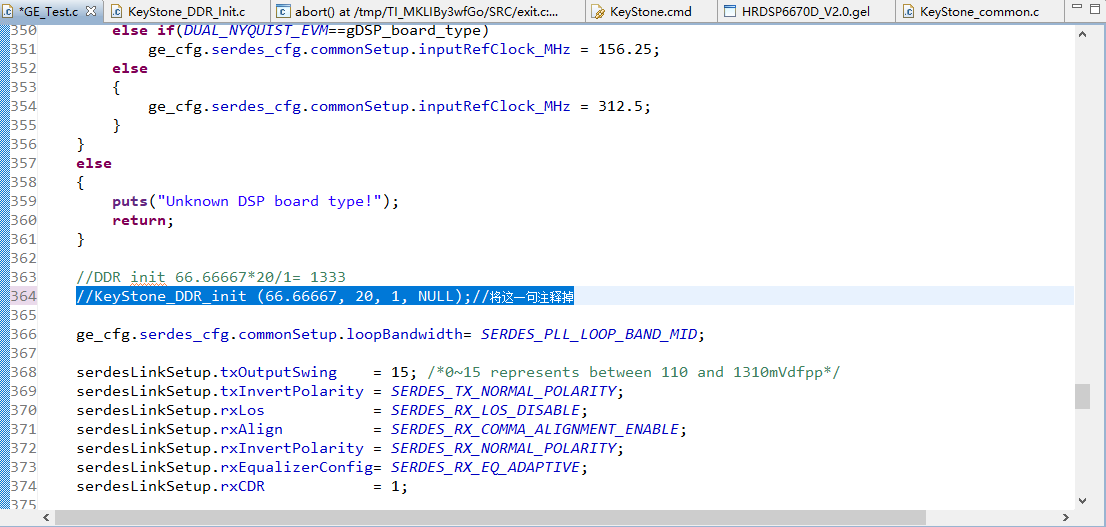Click the highlighted KeyStone_DDR_init comment line
Viewport: 1106px width, 527px height.
click(324, 296)
